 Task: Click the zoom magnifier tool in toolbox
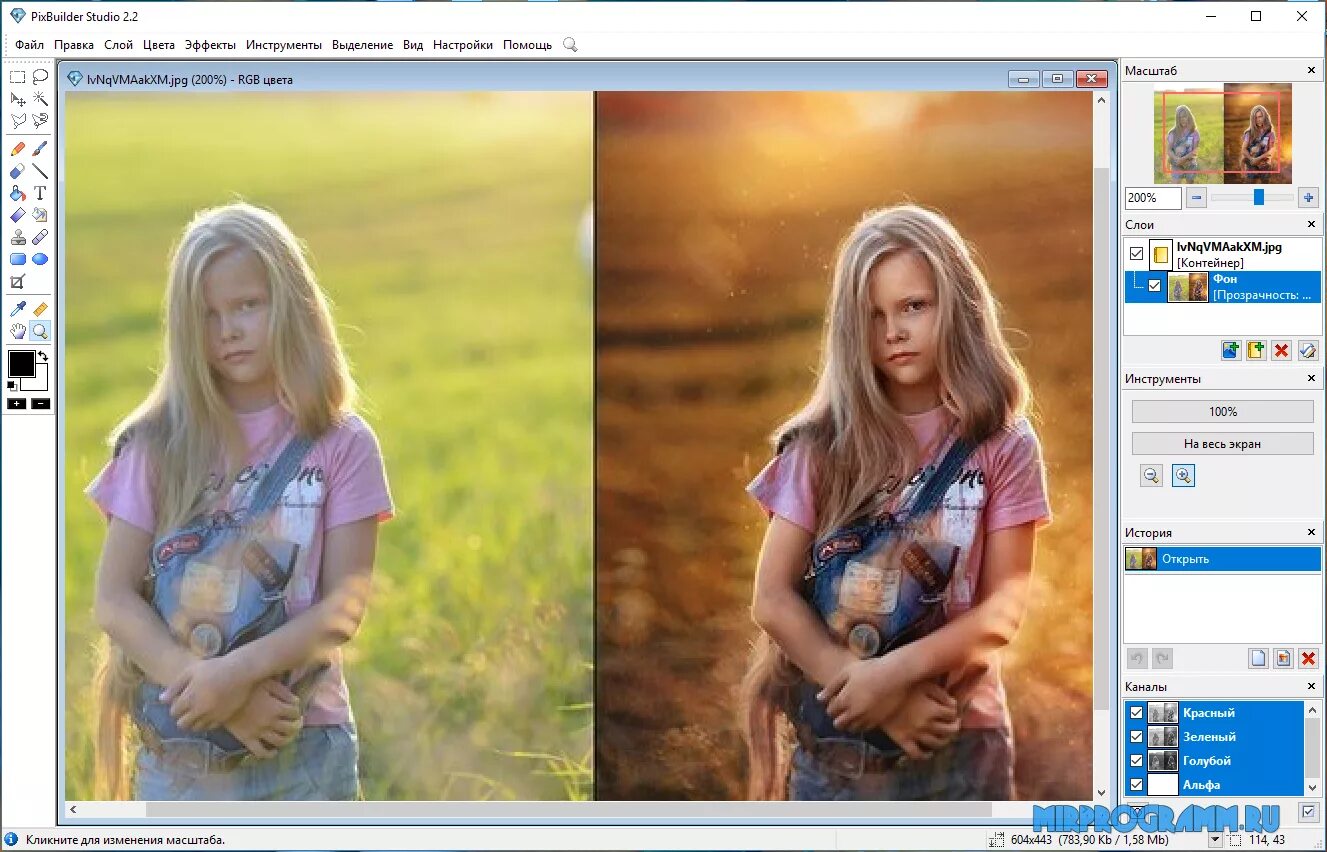pyautogui.click(x=40, y=332)
